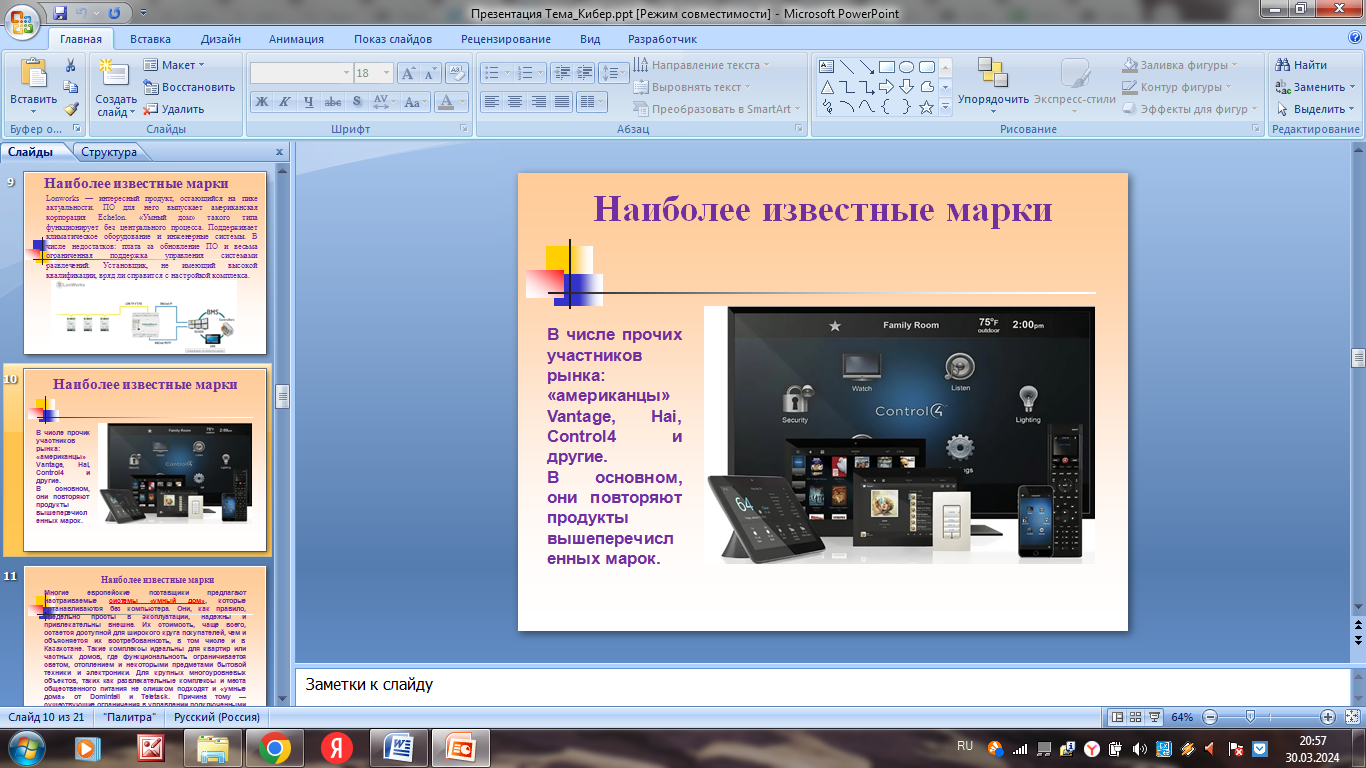
Task: Switch to the Анимация tab
Action: (296, 39)
